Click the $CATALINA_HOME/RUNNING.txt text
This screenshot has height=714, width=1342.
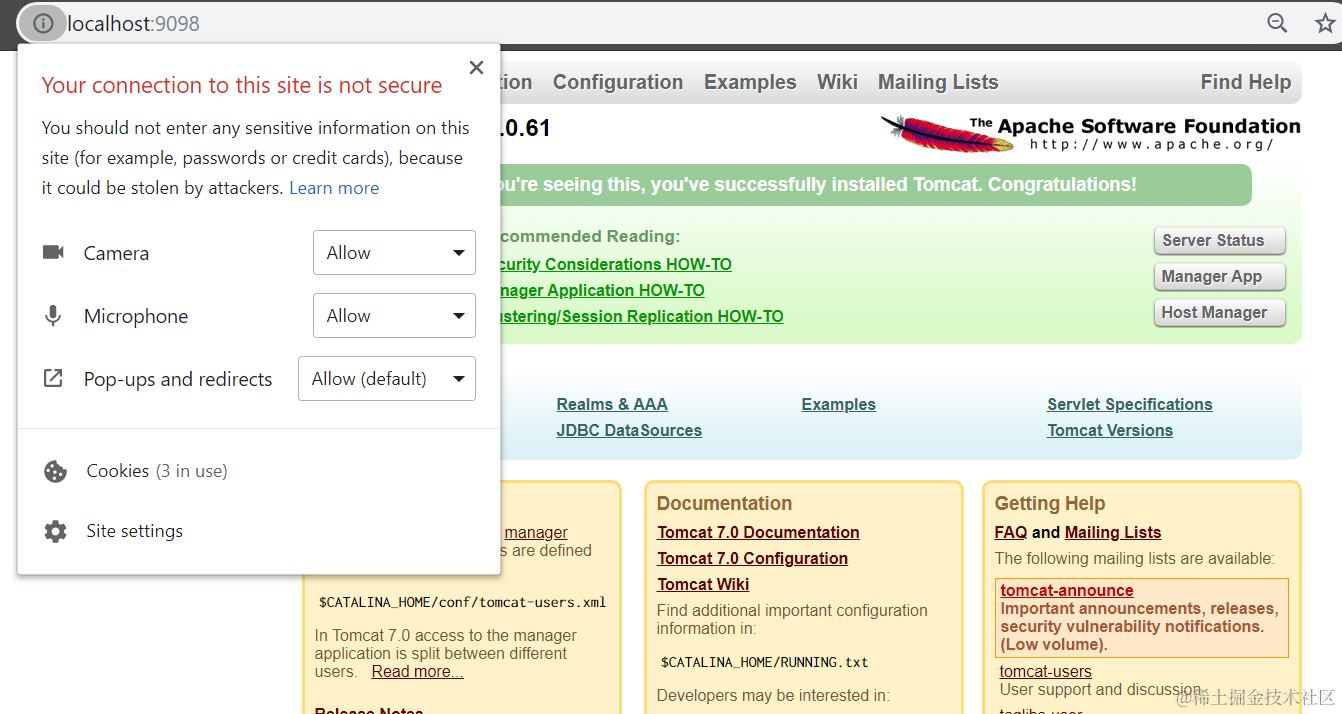(765, 662)
